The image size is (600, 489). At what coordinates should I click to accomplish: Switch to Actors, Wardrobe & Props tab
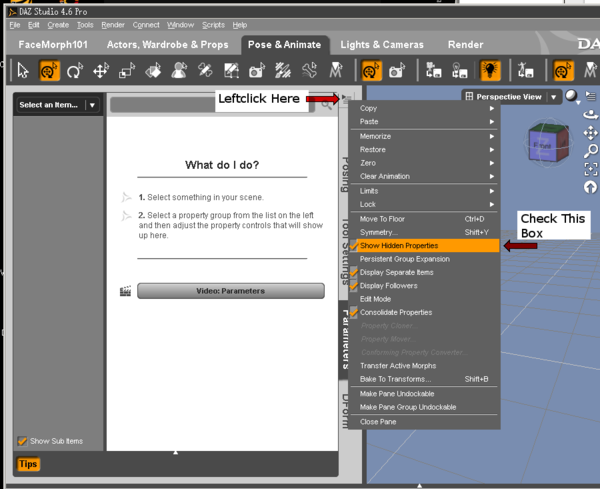coord(168,45)
